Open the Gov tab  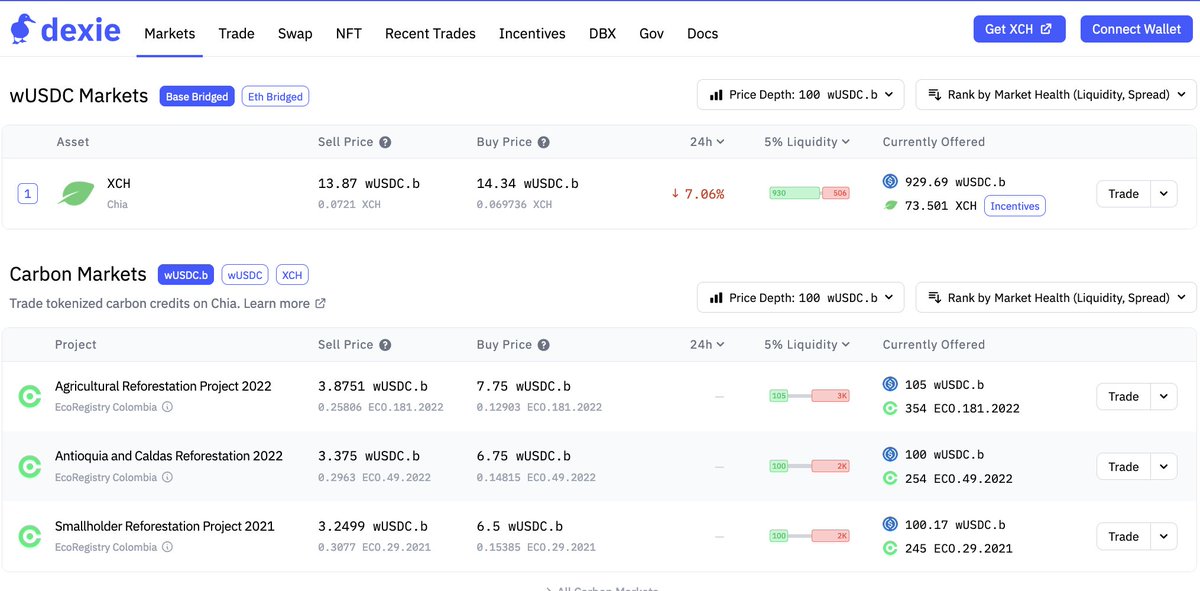pos(651,33)
